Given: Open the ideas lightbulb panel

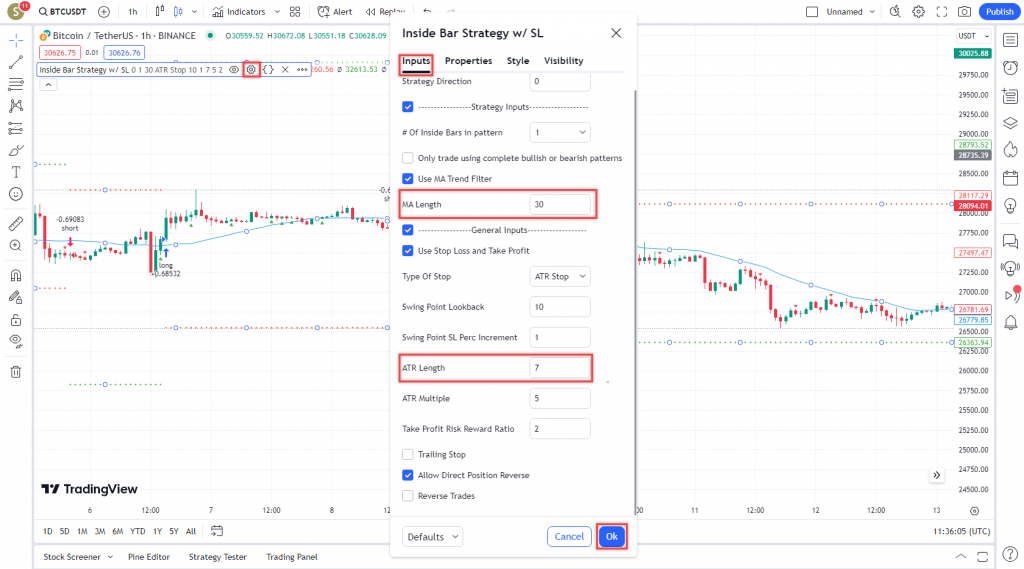Looking at the screenshot, I should coord(1010,206).
